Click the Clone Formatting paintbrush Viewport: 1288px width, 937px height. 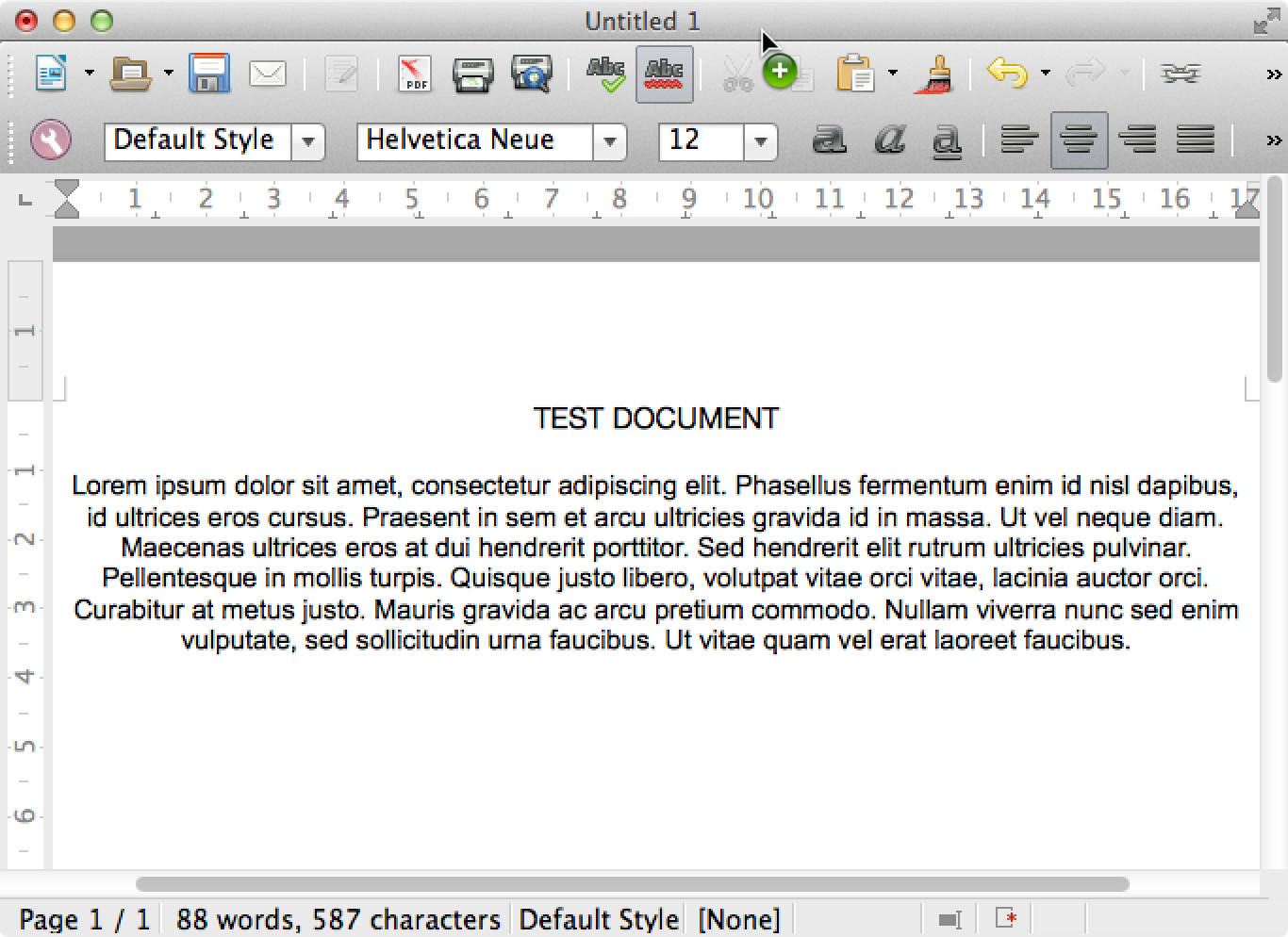click(934, 74)
